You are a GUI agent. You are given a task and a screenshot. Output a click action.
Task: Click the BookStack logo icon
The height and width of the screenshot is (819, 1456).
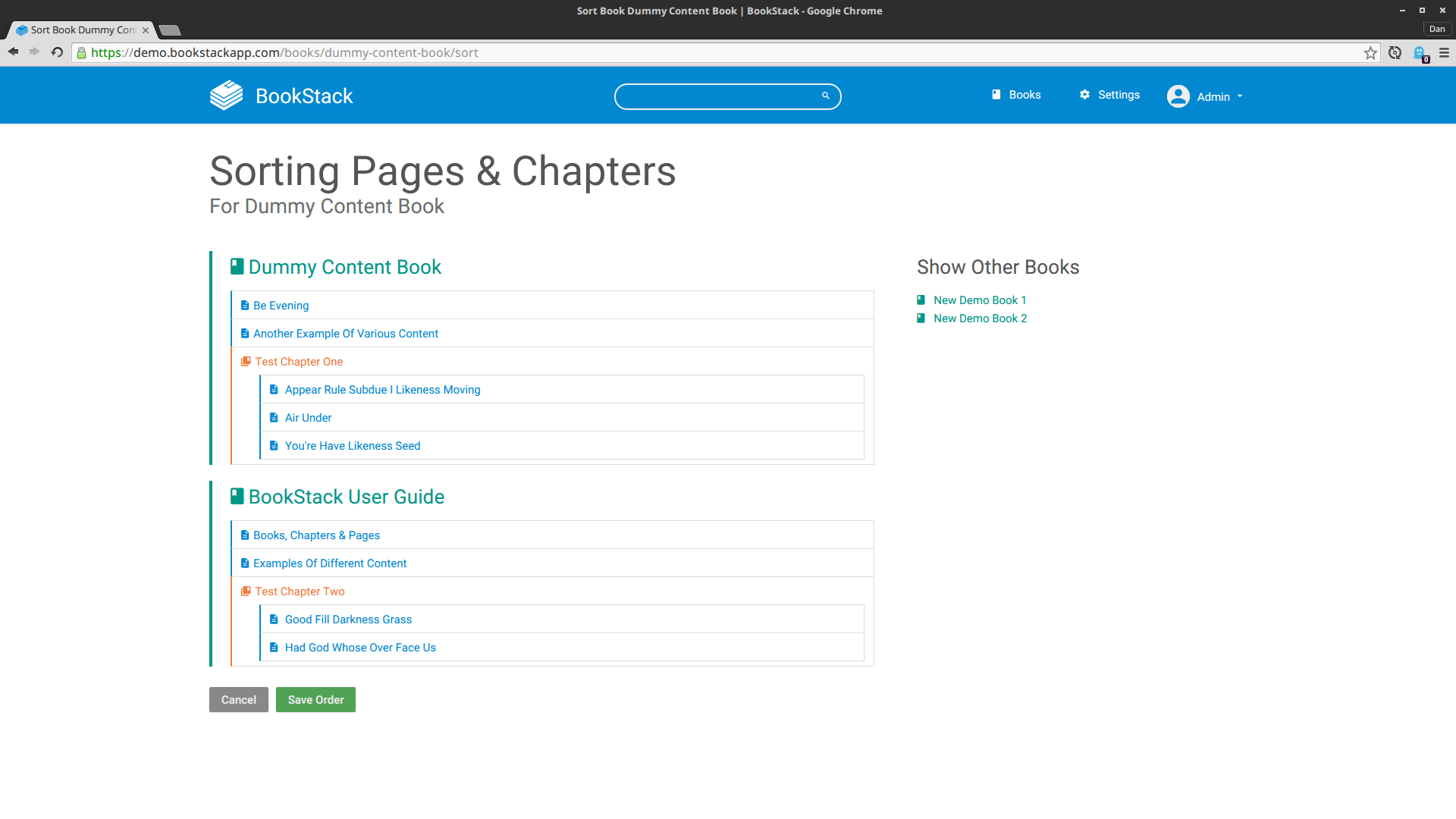(225, 95)
